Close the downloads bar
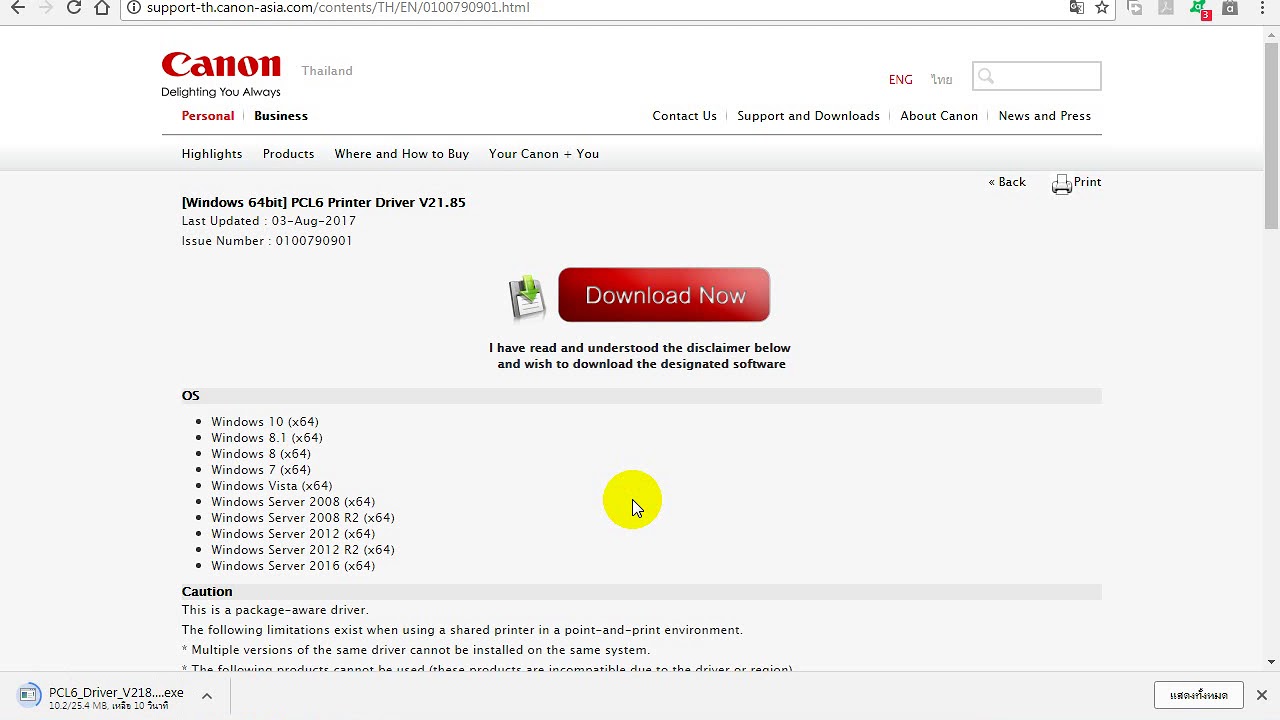The width and height of the screenshot is (1280, 720). tap(1262, 695)
